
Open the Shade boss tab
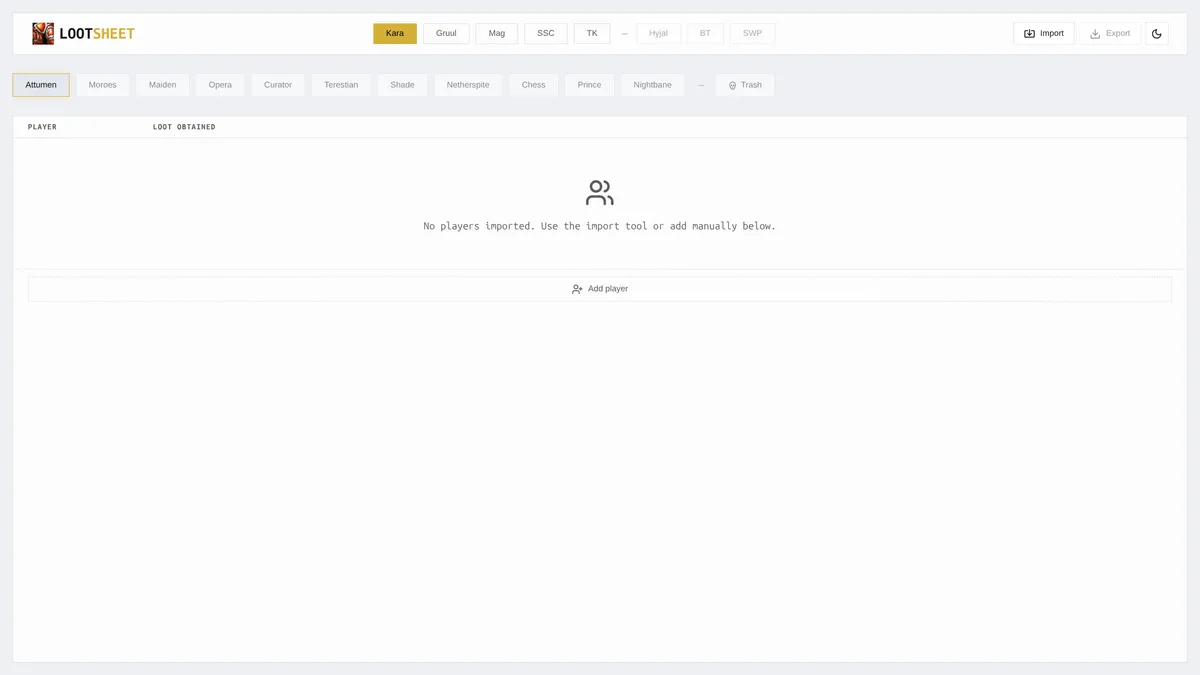point(403,85)
